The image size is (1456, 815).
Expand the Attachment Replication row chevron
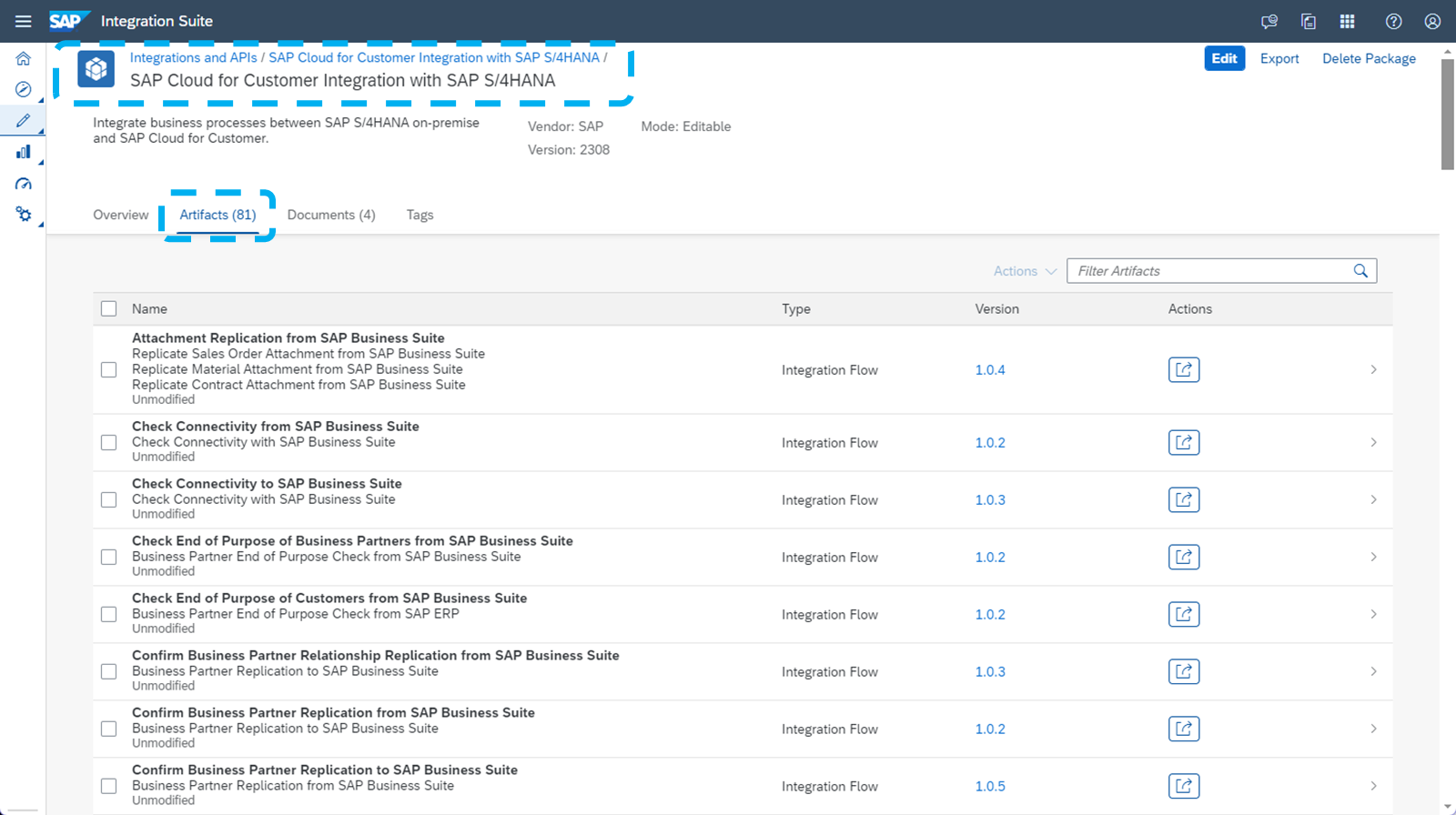[x=1373, y=370]
